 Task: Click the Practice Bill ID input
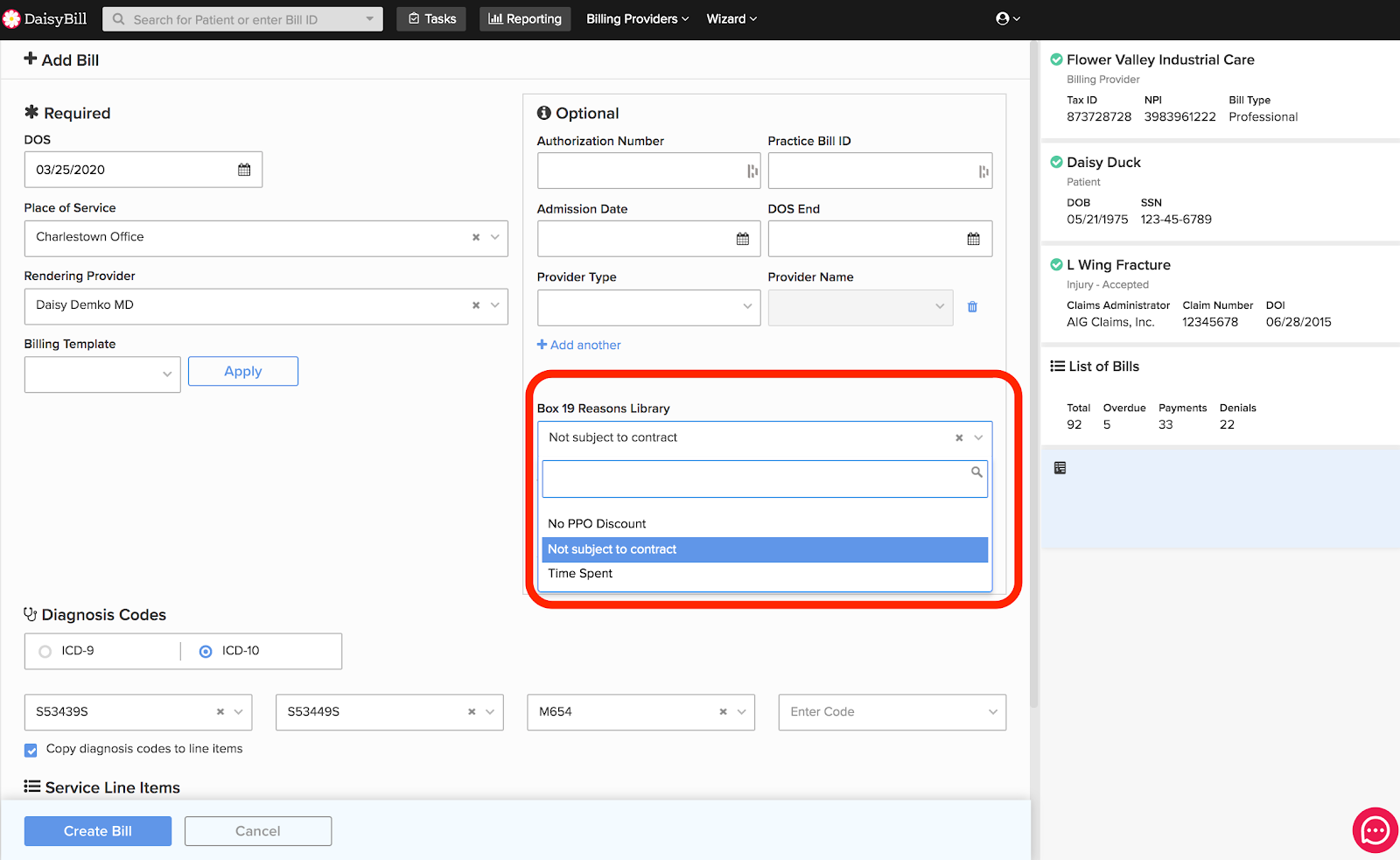click(880, 171)
